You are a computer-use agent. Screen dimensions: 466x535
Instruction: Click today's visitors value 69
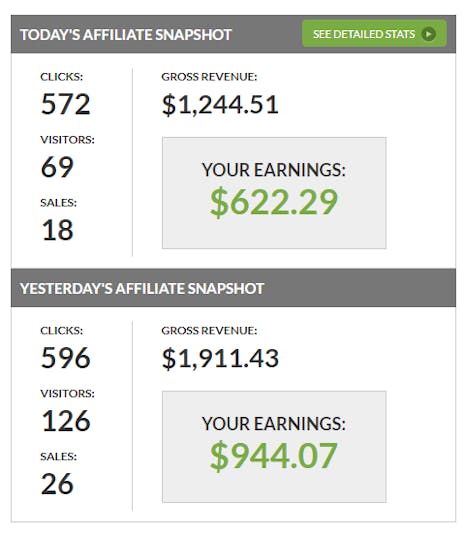pyautogui.click(x=57, y=167)
